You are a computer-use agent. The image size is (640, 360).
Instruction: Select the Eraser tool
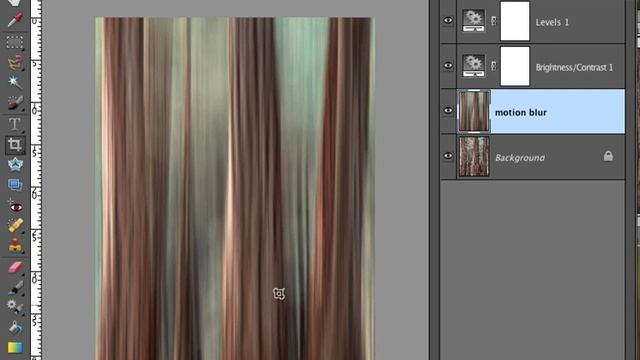pos(15,267)
